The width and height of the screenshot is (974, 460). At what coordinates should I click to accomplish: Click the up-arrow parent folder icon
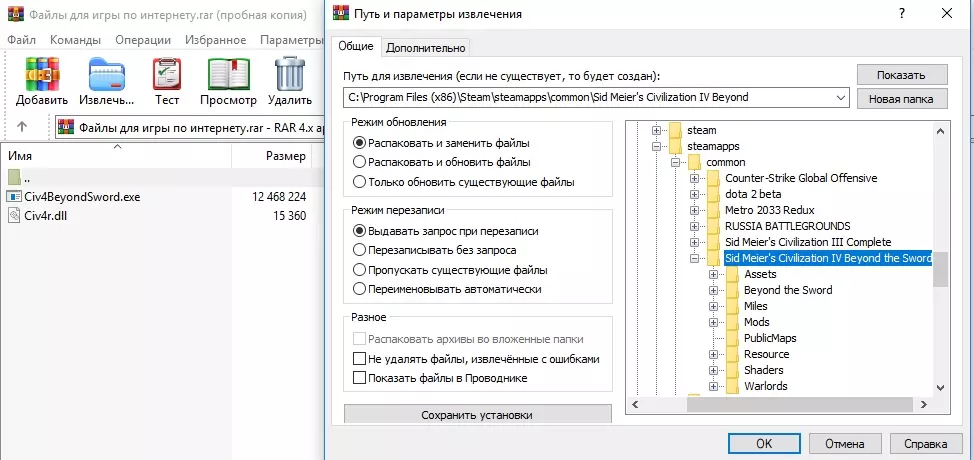click(x=22, y=127)
